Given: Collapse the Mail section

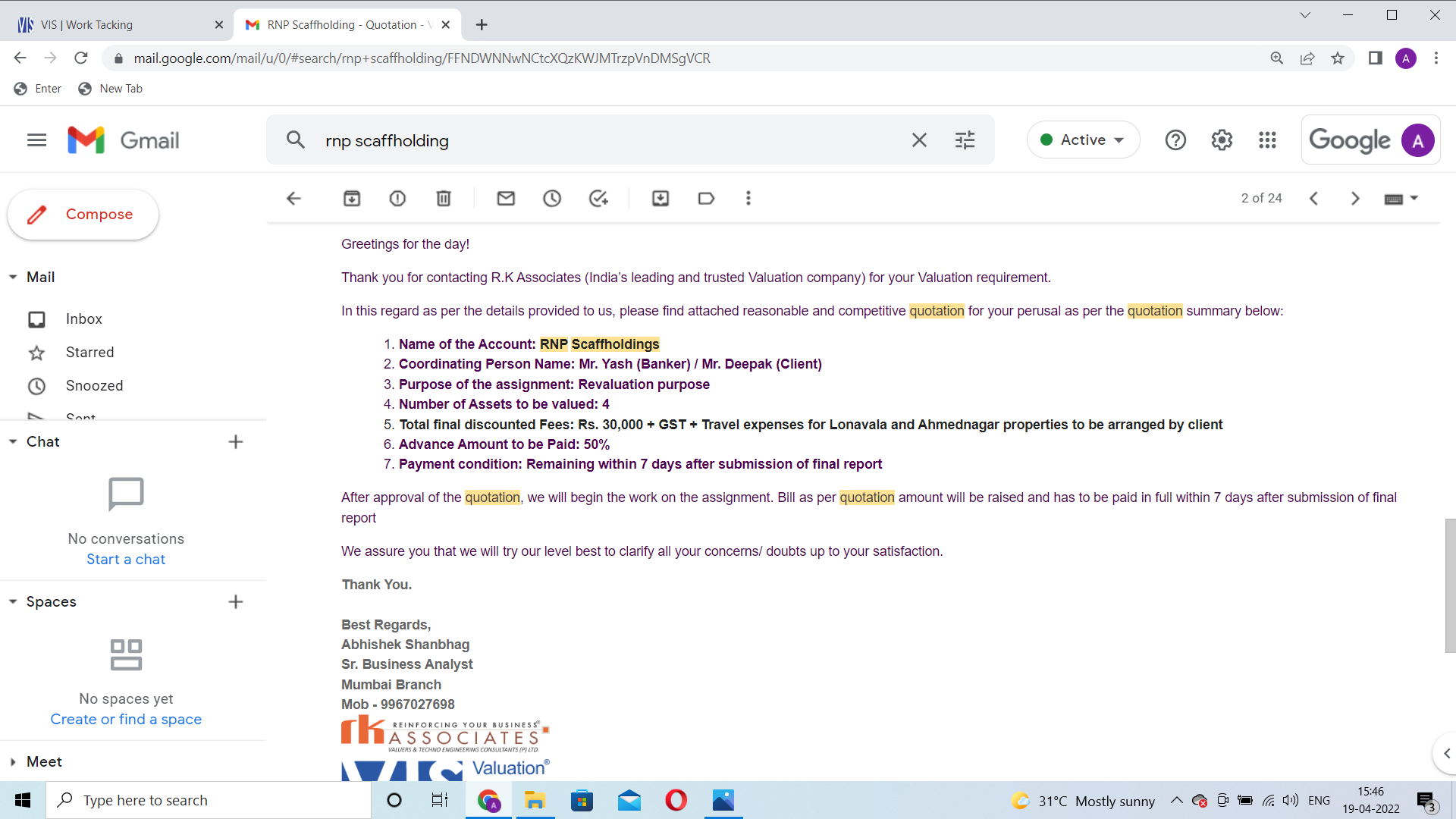Looking at the screenshot, I should (x=13, y=278).
